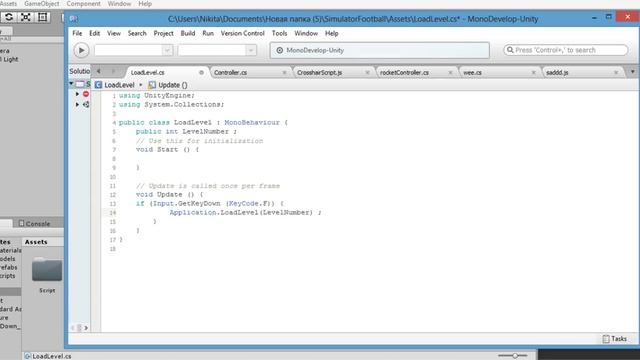Image resolution: width=640 pixels, height=360 pixels.
Task: Open the tab list dropdown arrow at tab bar end
Action: [x=632, y=71]
